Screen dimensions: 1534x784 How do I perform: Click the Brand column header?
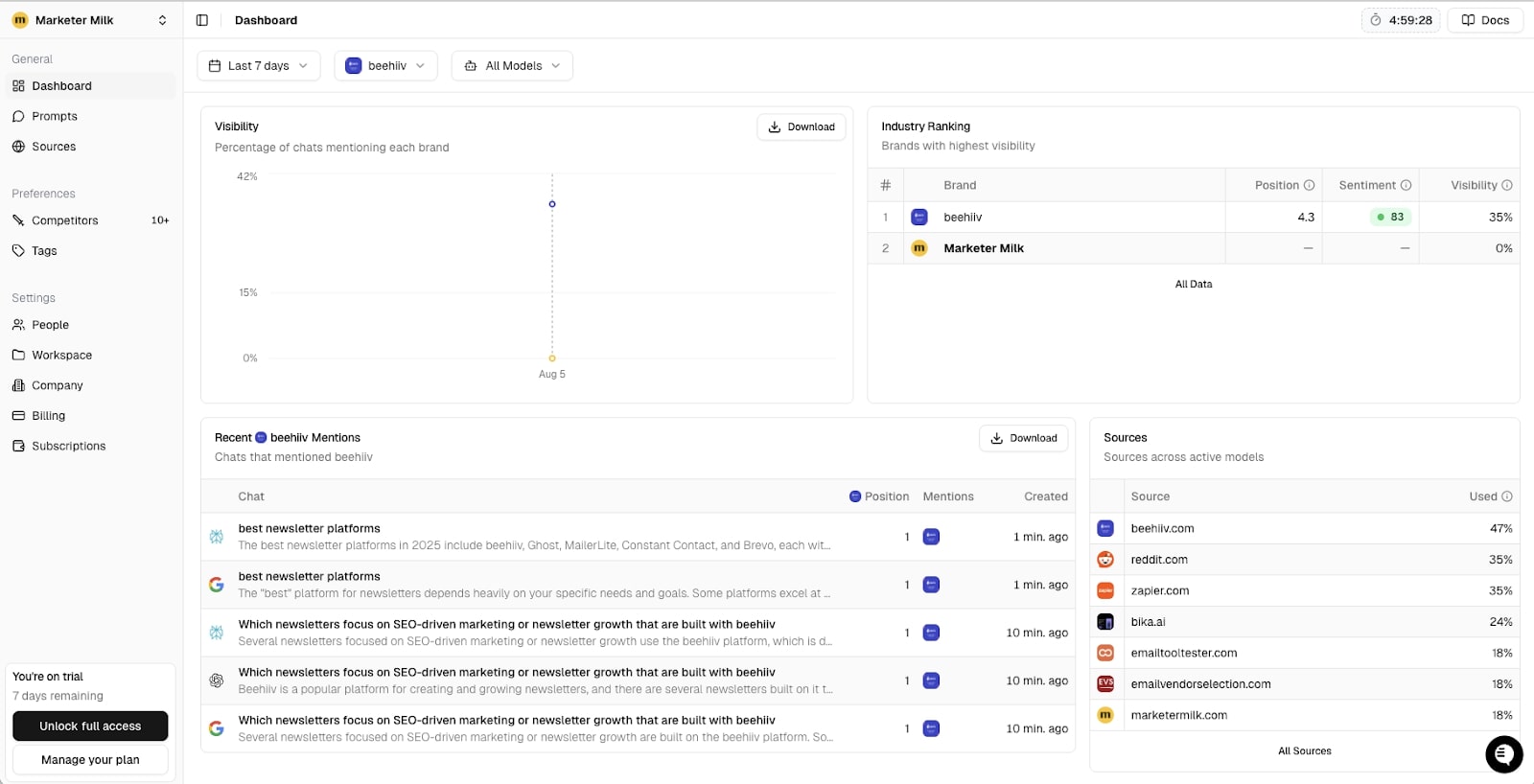(x=960, y=185)
